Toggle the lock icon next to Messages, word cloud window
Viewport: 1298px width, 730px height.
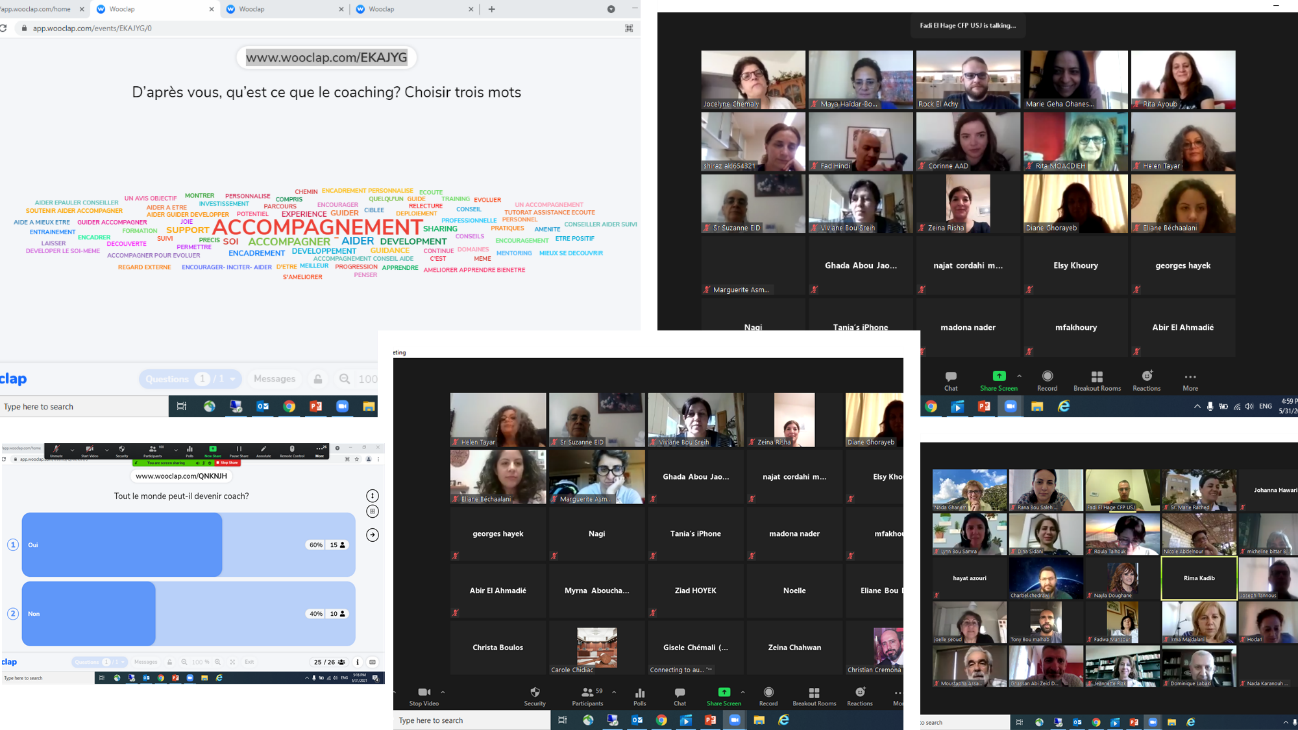pyautogui.click(x=318, y=379)
